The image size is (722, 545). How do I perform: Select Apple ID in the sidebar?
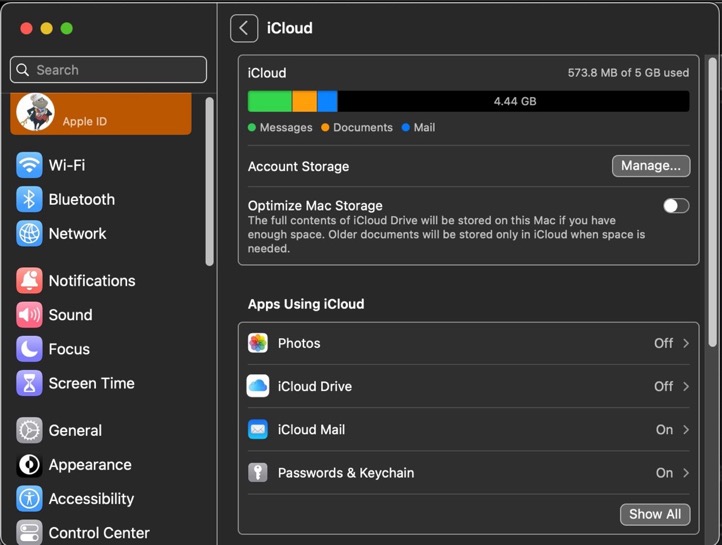click(101, 114)
